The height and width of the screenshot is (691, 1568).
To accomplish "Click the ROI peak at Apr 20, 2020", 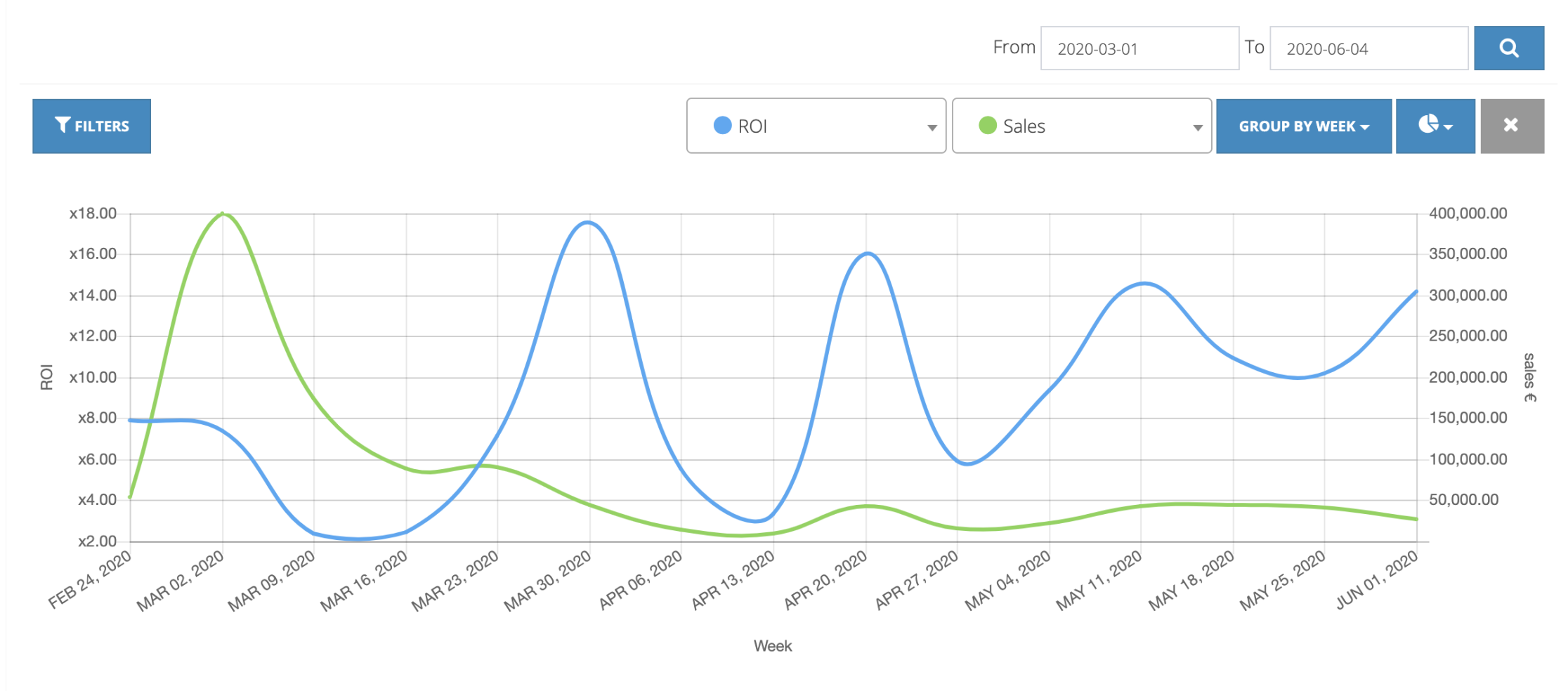I will pos(868,254).
